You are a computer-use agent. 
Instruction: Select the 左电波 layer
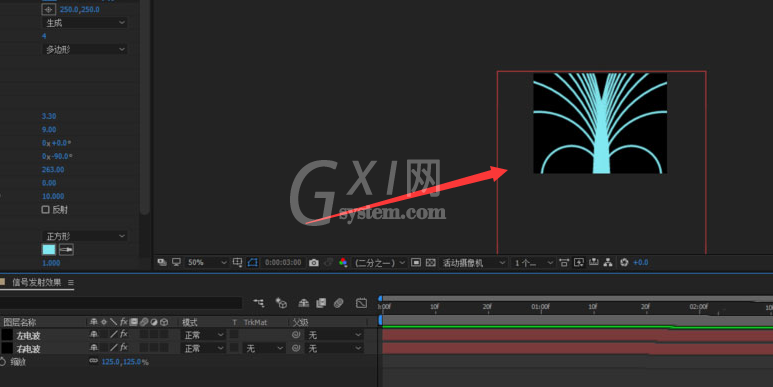pyautogui.click(x=28, y=335)
